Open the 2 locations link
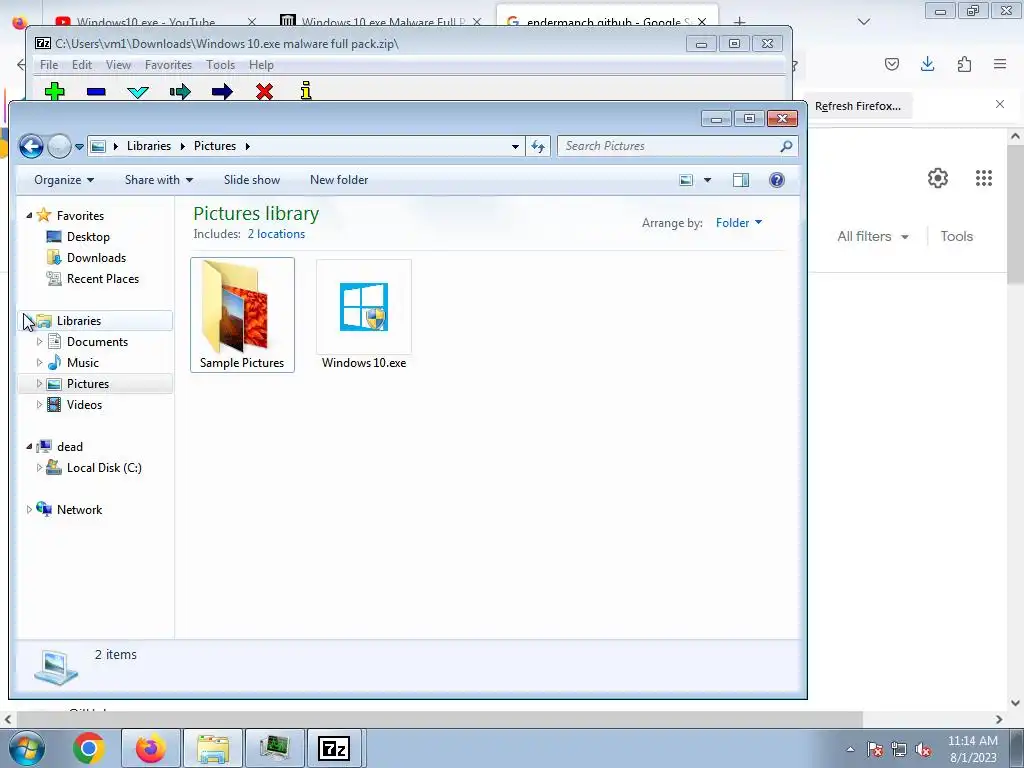 [x=276, y=234]
